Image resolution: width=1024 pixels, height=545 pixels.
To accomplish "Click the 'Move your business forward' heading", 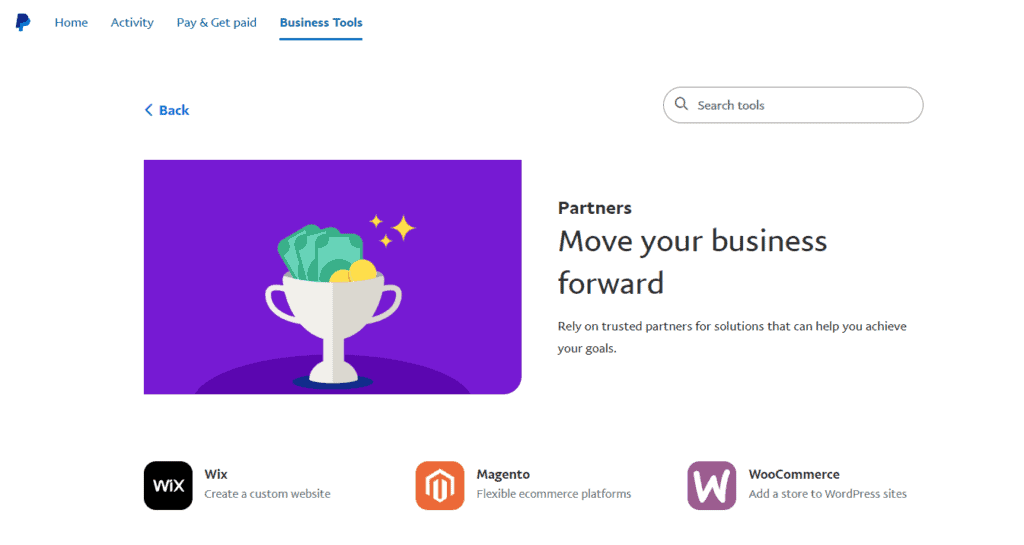I will click(692, 262).
